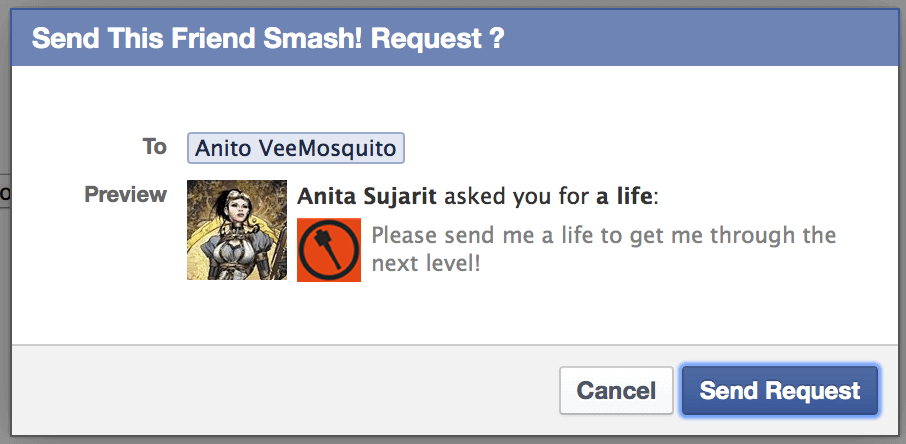The image size is (906, 444).
Task: Click the "To" field label
Action: [x=154, y=147]
